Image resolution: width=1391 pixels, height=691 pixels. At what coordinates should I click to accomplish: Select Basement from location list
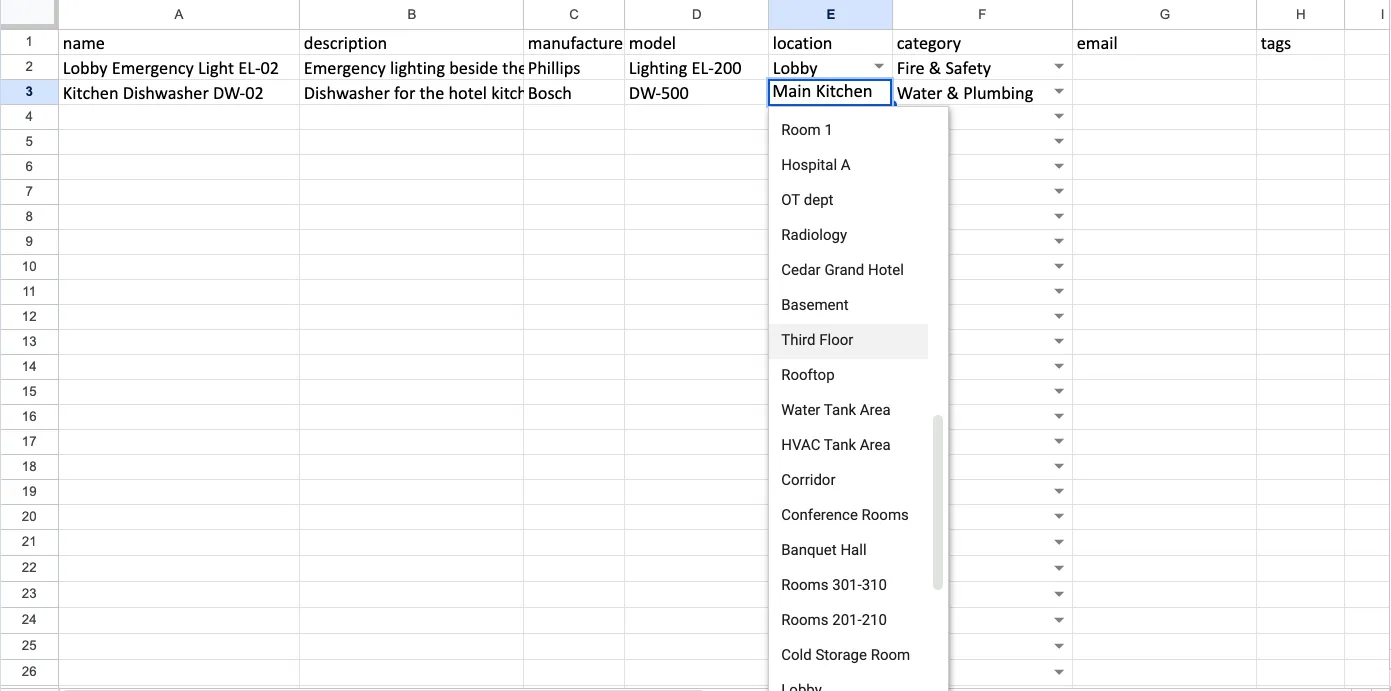849,305
